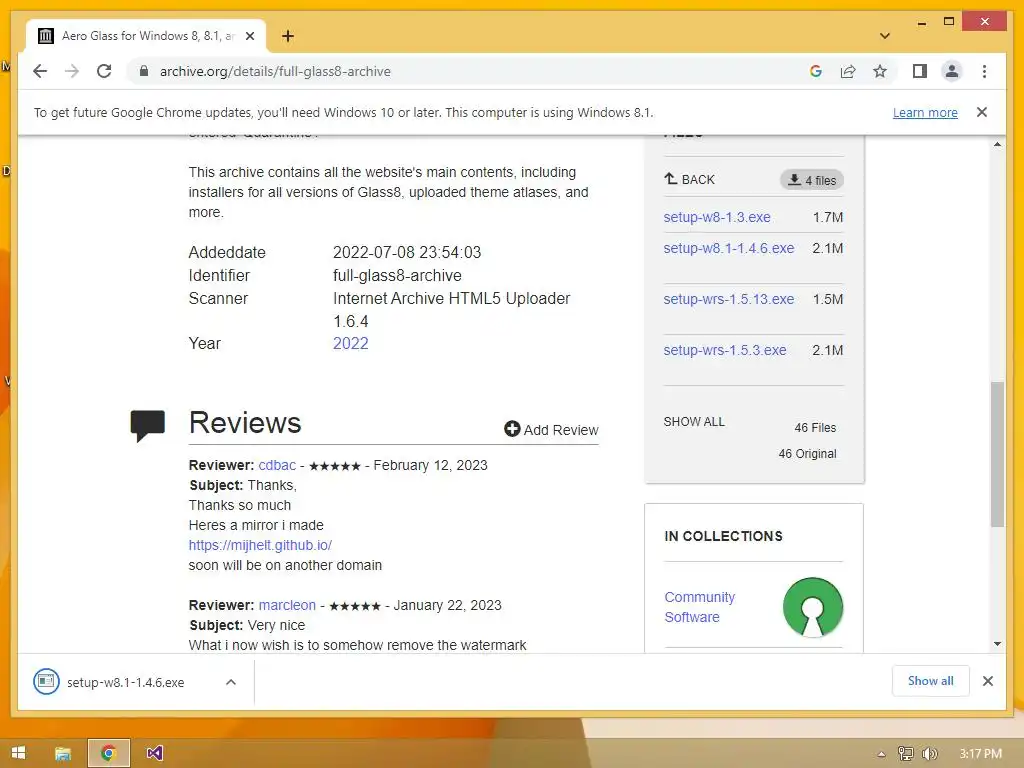
Task: Open the Windows Start button
Action: point(18,753)
